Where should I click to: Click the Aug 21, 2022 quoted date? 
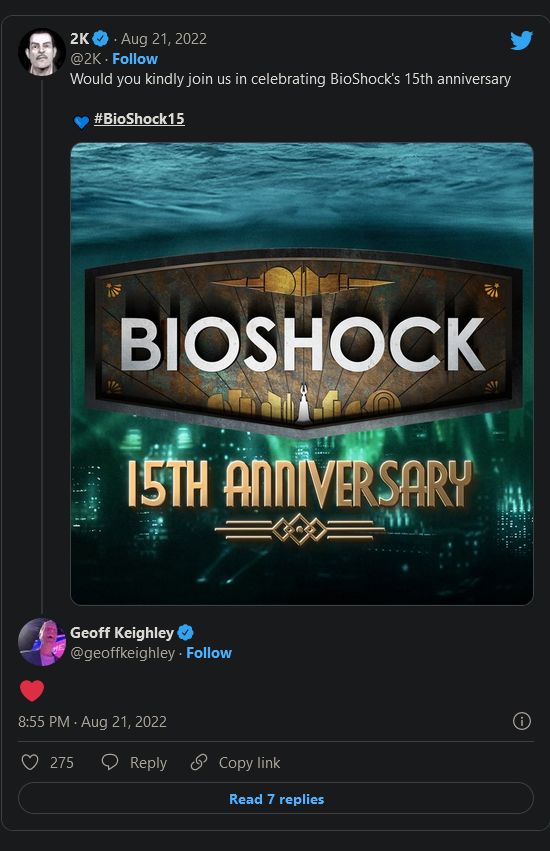(x=164, y=39)
